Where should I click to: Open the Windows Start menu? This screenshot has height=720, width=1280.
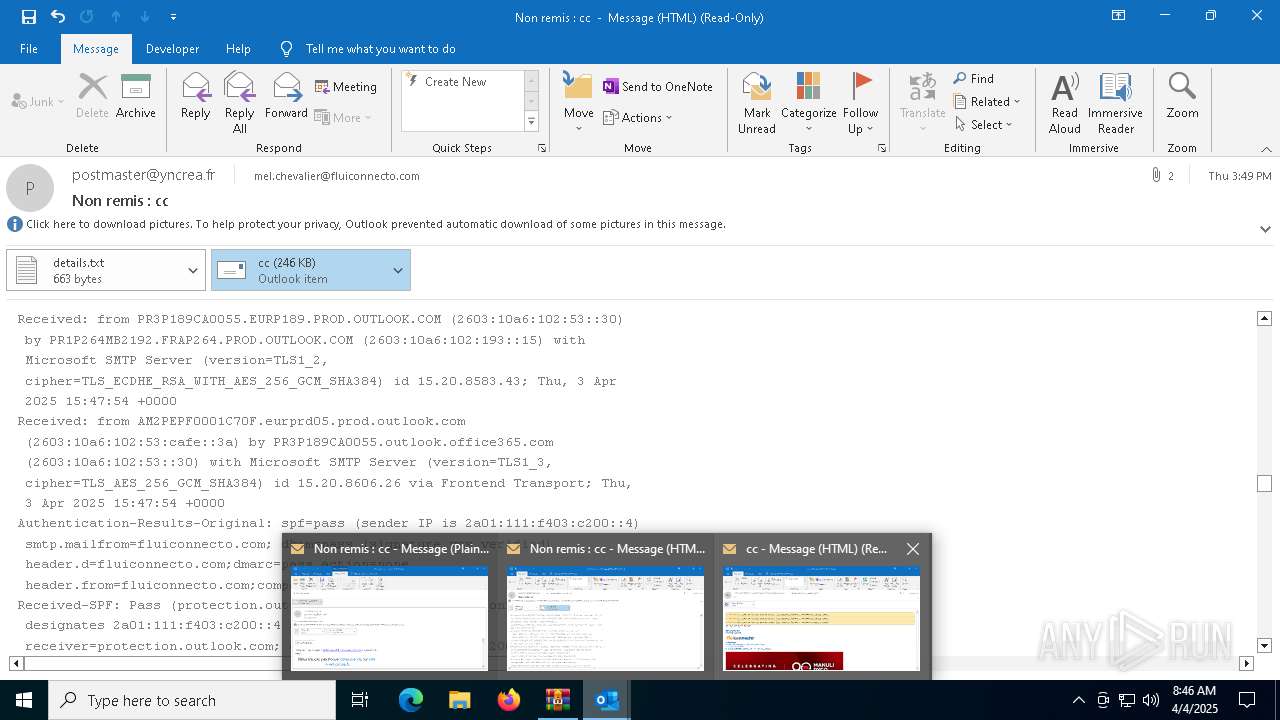click(24, 700)
